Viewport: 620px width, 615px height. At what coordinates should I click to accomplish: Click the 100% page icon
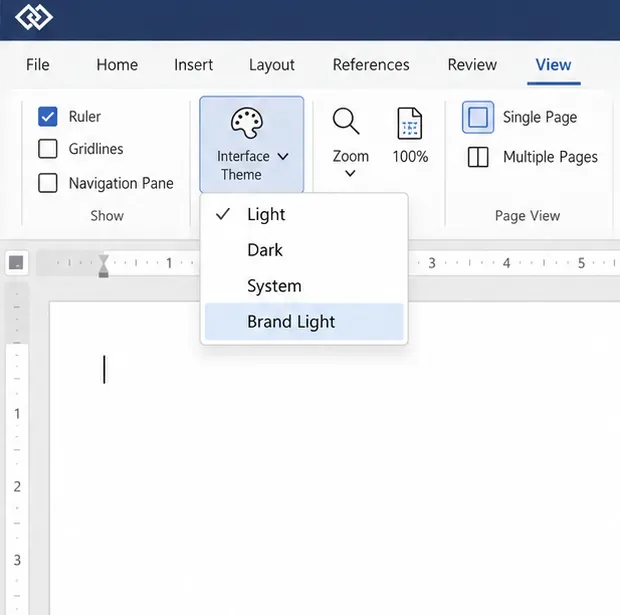[410, 123]
